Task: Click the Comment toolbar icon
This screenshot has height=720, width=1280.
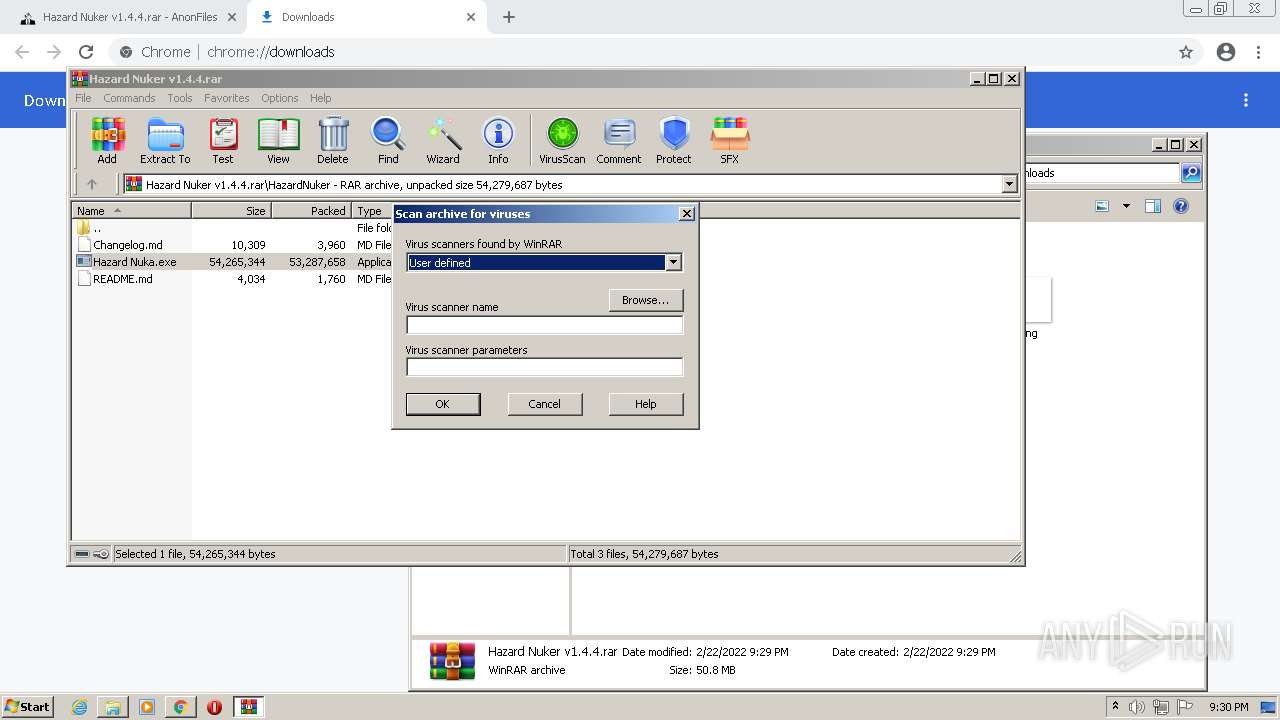Action: (x=619, y=140)
